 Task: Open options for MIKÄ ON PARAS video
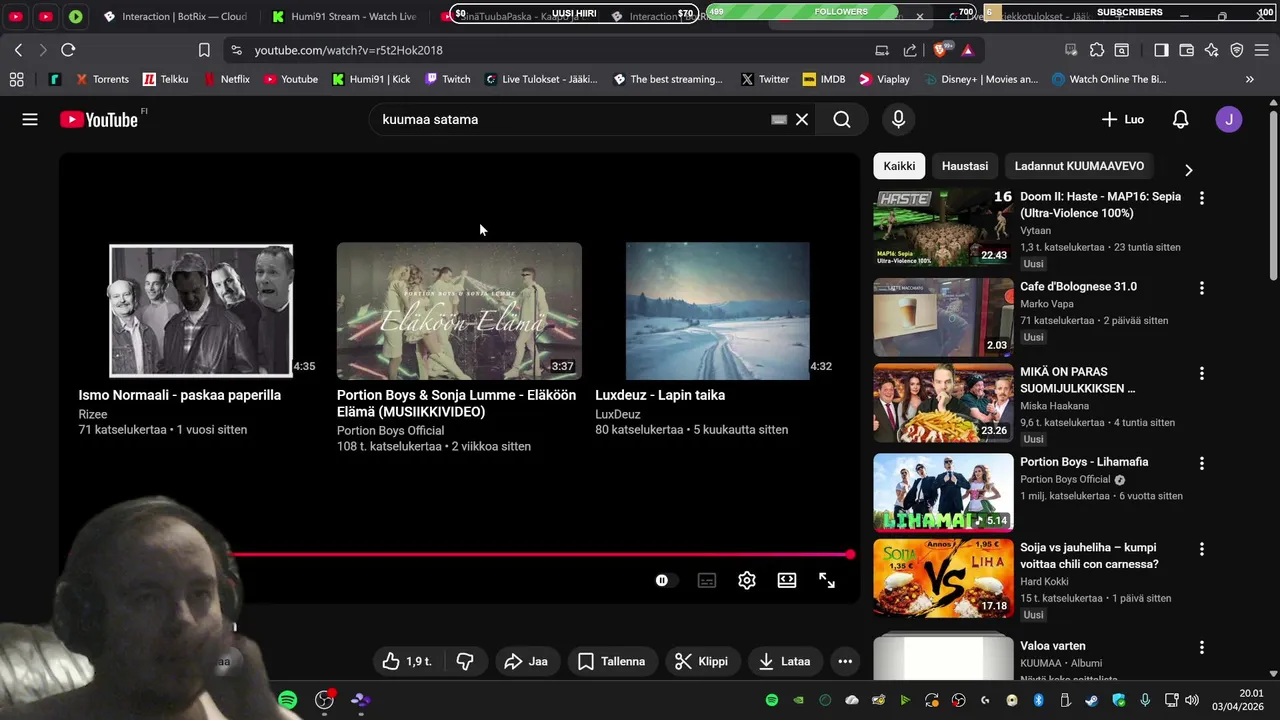click(1201, 373)
